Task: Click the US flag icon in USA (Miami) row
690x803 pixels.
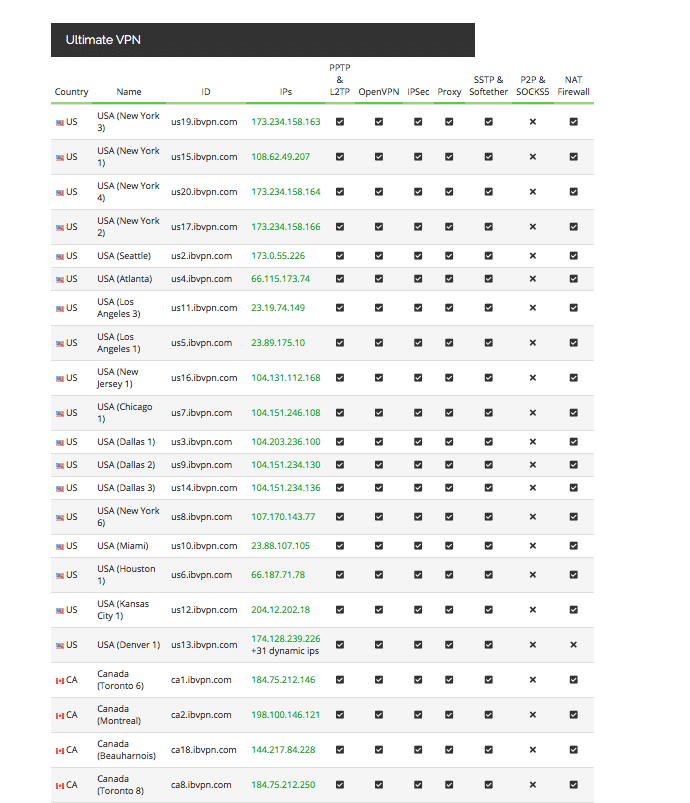Action: 60,547
